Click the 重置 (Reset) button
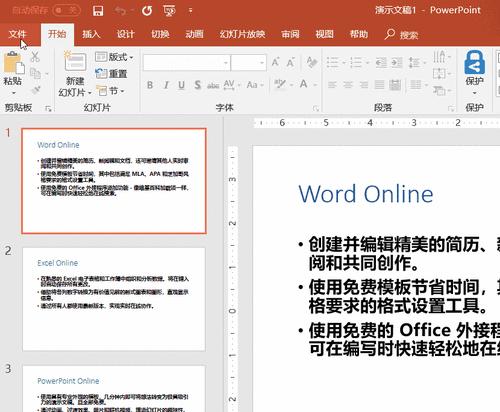This screenshot has height=412, width=500. coord(111,74)
